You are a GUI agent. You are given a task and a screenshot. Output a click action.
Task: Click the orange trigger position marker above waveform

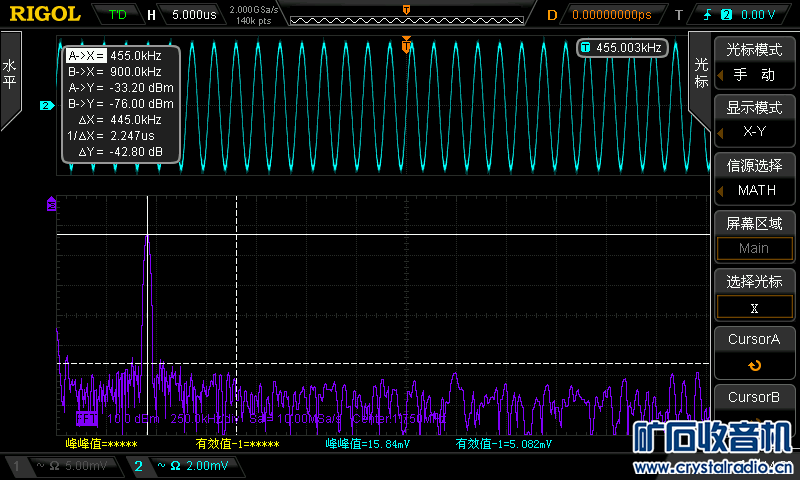(x=406, y=45)
